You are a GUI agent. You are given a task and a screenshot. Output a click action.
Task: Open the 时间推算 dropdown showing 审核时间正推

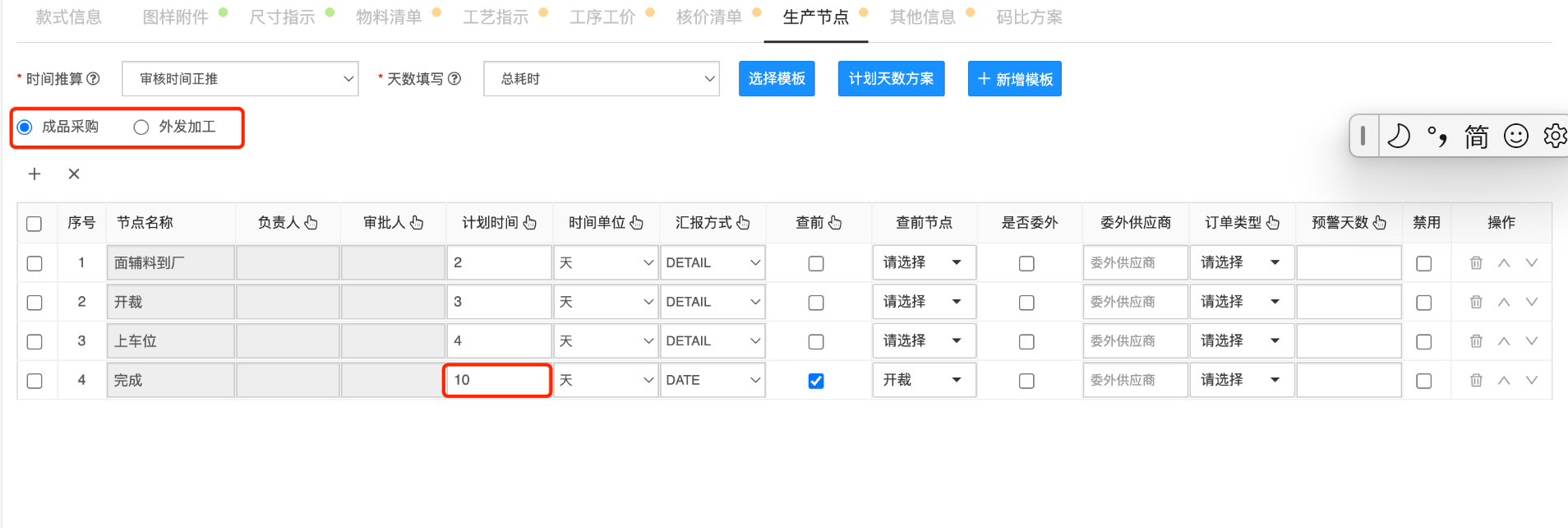pos(240,79)
